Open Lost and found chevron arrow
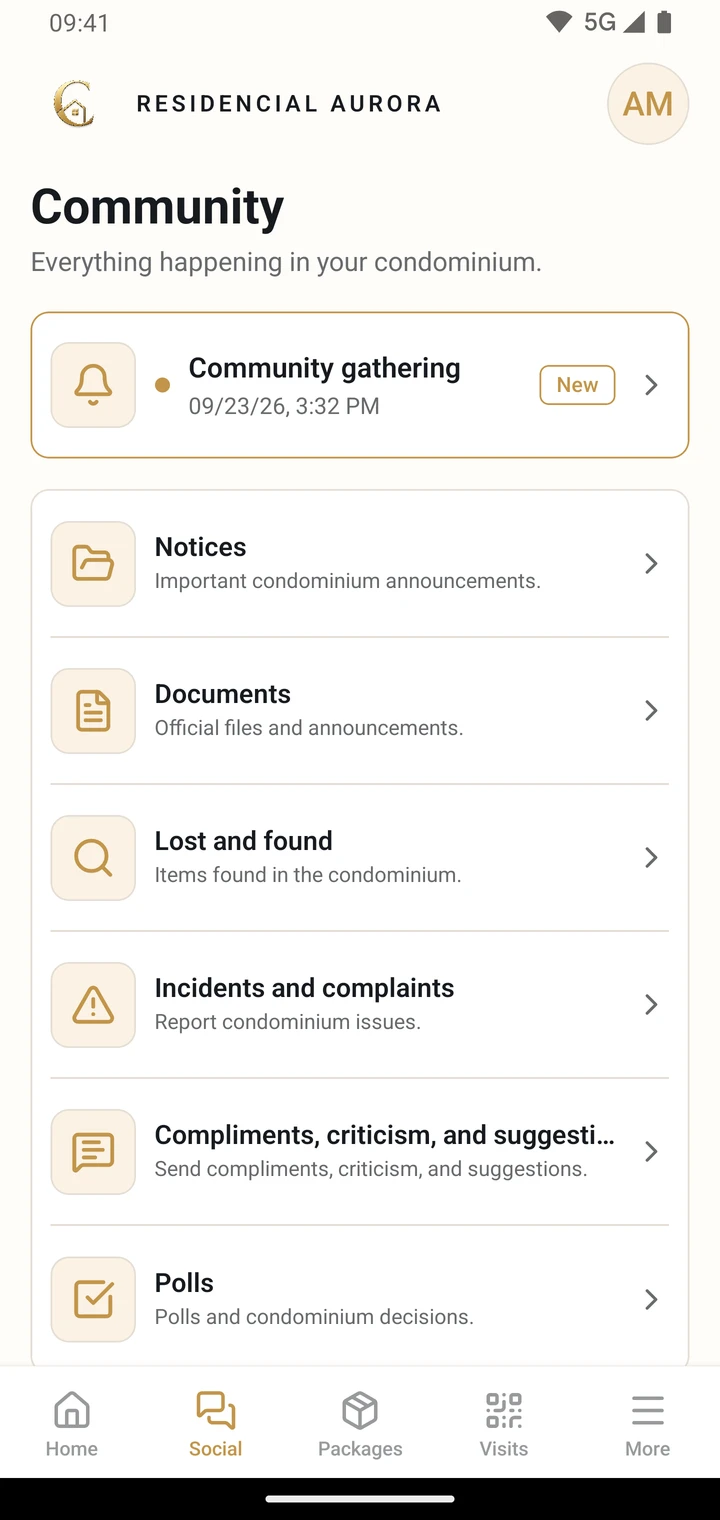Viewport: 720px width, 1520px height. click(651, 858)
